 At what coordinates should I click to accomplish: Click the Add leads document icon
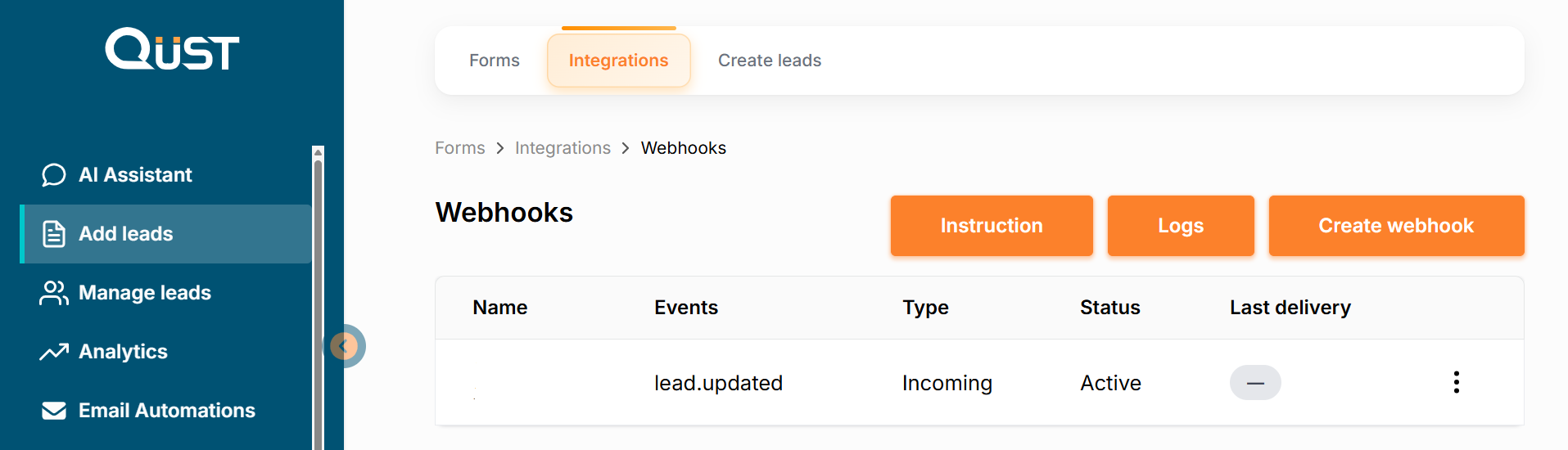[54, 234]
